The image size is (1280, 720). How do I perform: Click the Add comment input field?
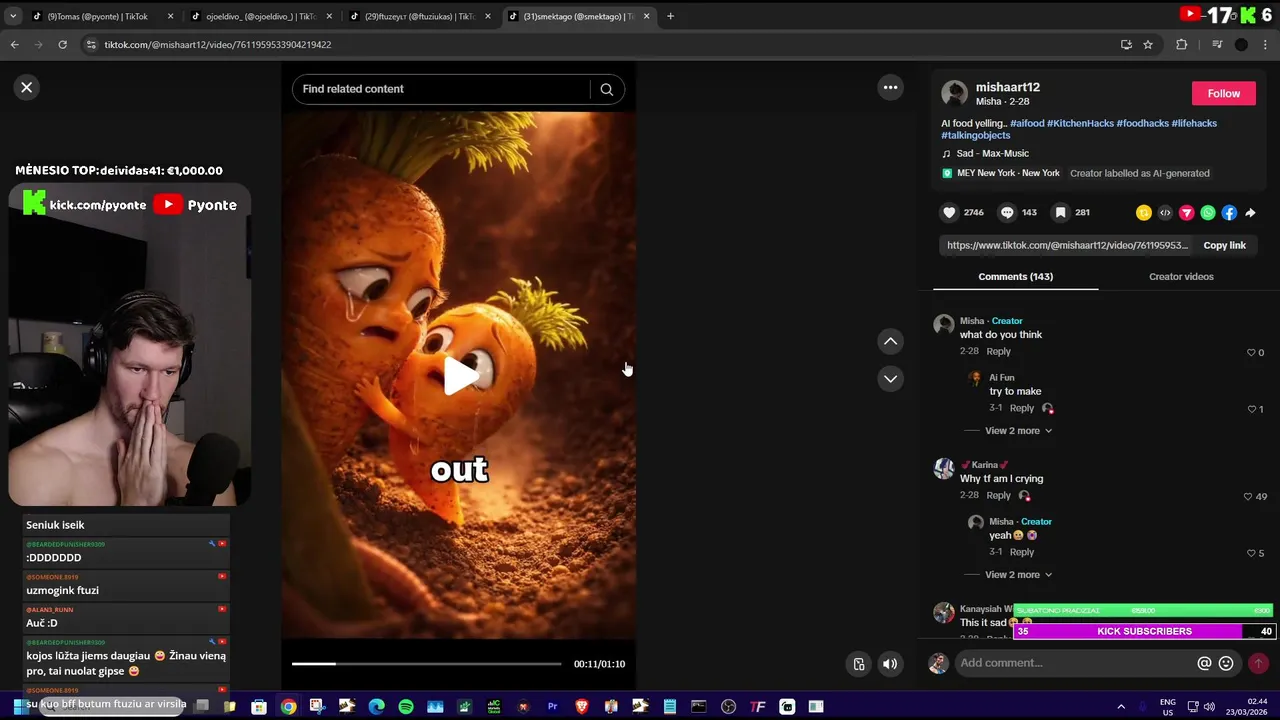tap(1074, 663)
